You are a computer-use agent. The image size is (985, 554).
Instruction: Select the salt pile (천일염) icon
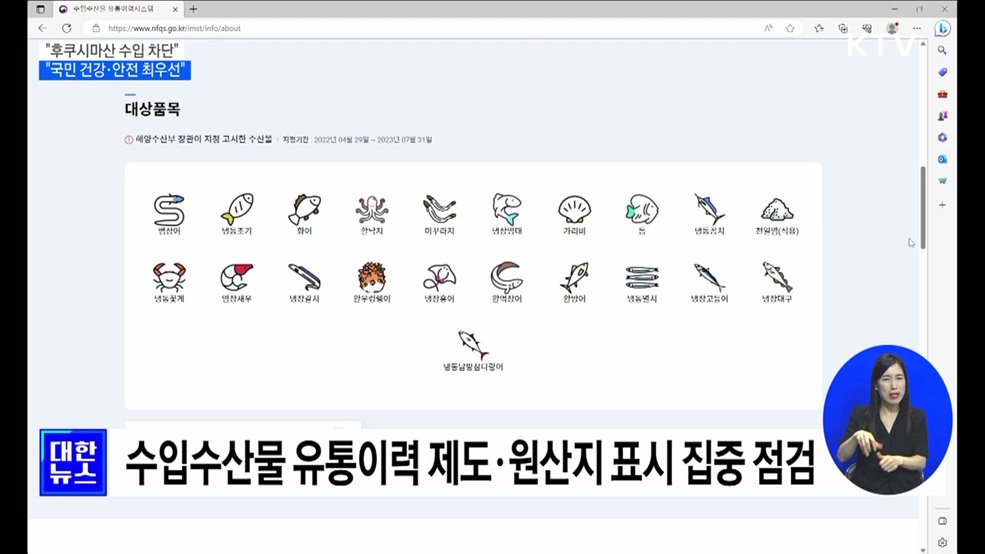click(x=777, y=209)
